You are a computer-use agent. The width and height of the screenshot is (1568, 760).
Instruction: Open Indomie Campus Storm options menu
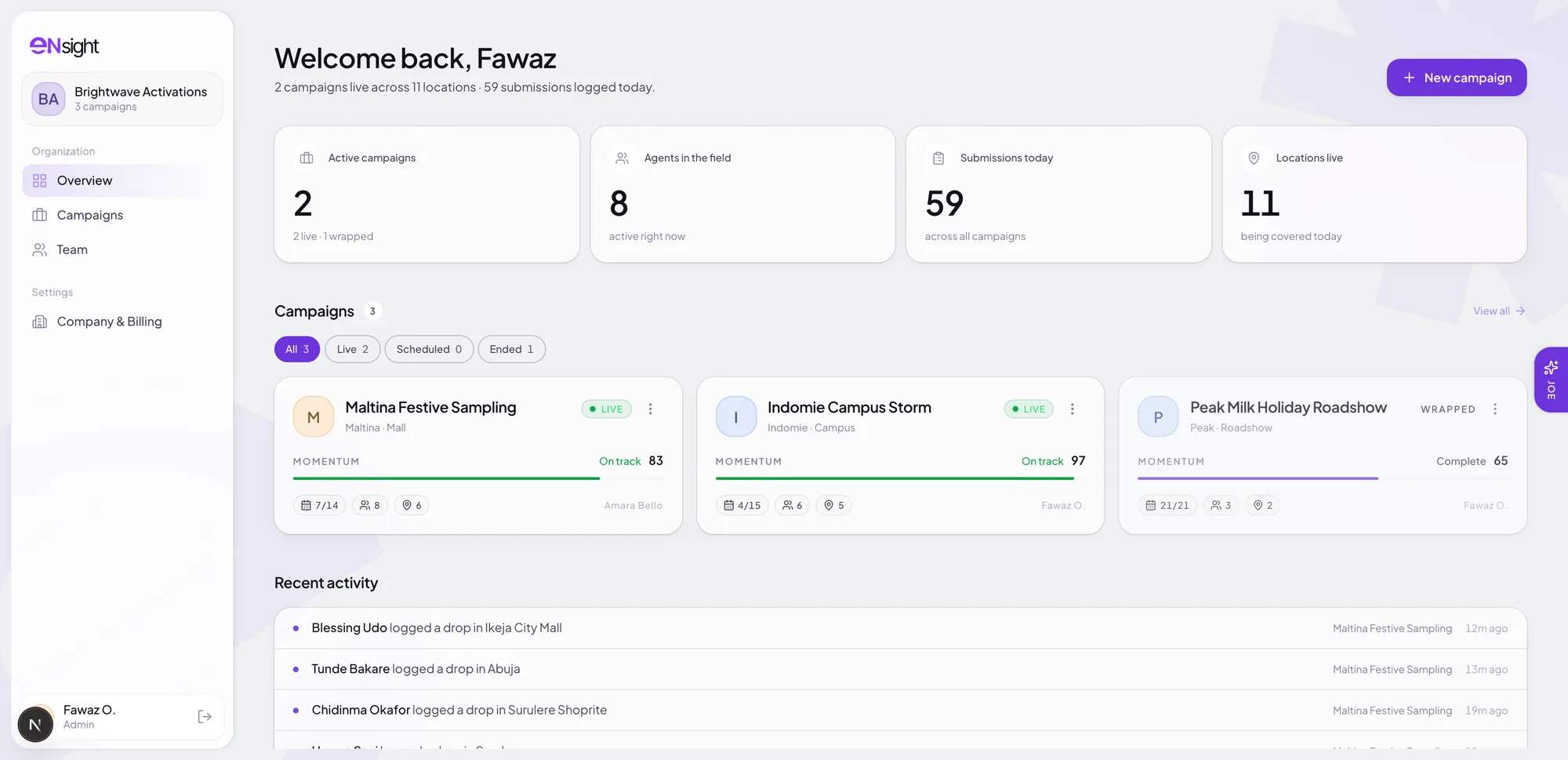(1073, 409)
